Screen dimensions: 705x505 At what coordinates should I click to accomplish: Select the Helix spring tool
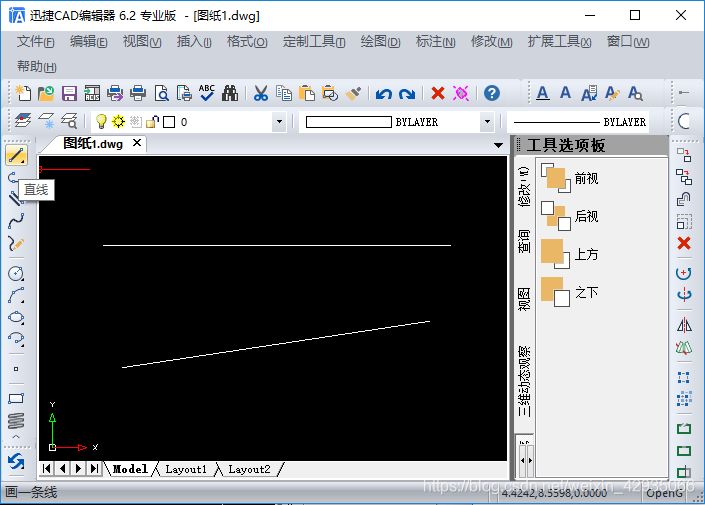[16, 421]
